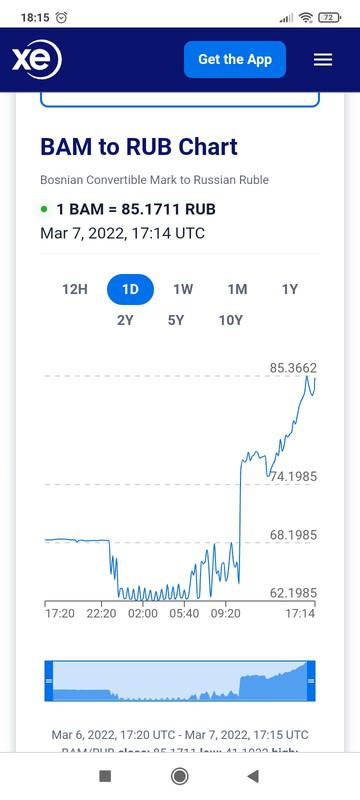Click the chart line peak near 85.3662
The height and width of the screenshot is (800, 360).
tap(307, 376)
